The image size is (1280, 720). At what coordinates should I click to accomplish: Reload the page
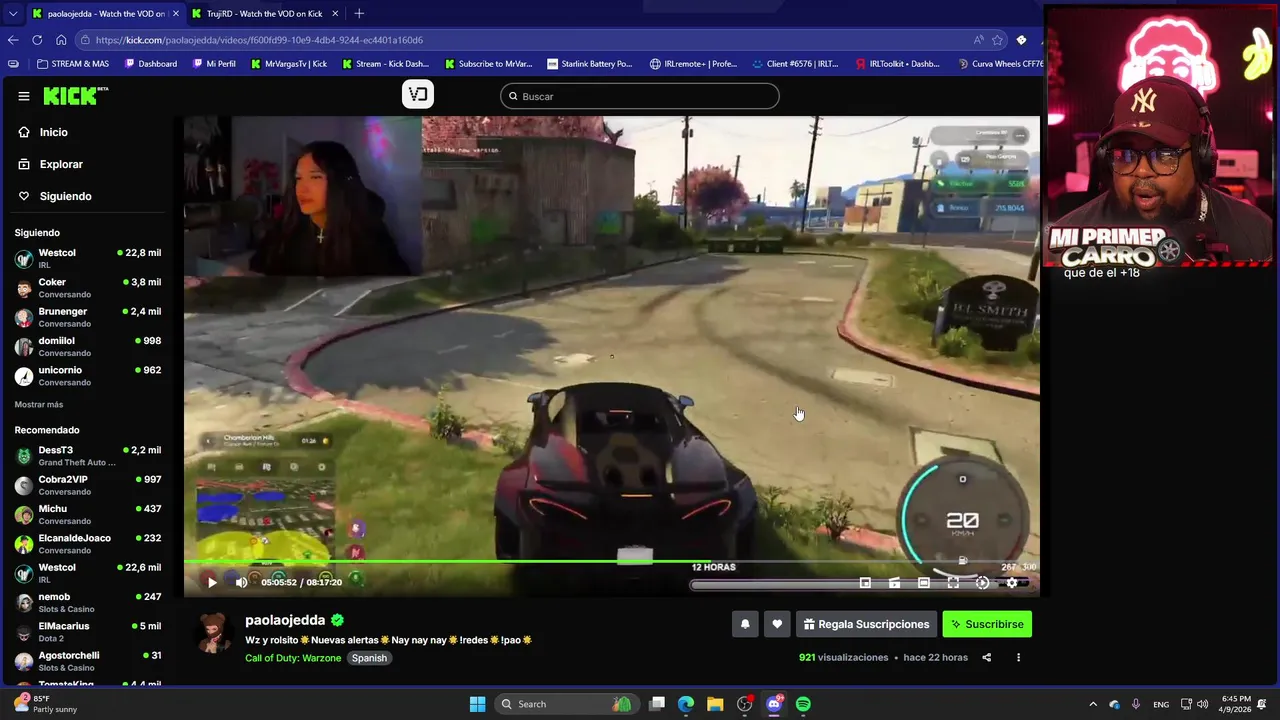click(37, 40)
